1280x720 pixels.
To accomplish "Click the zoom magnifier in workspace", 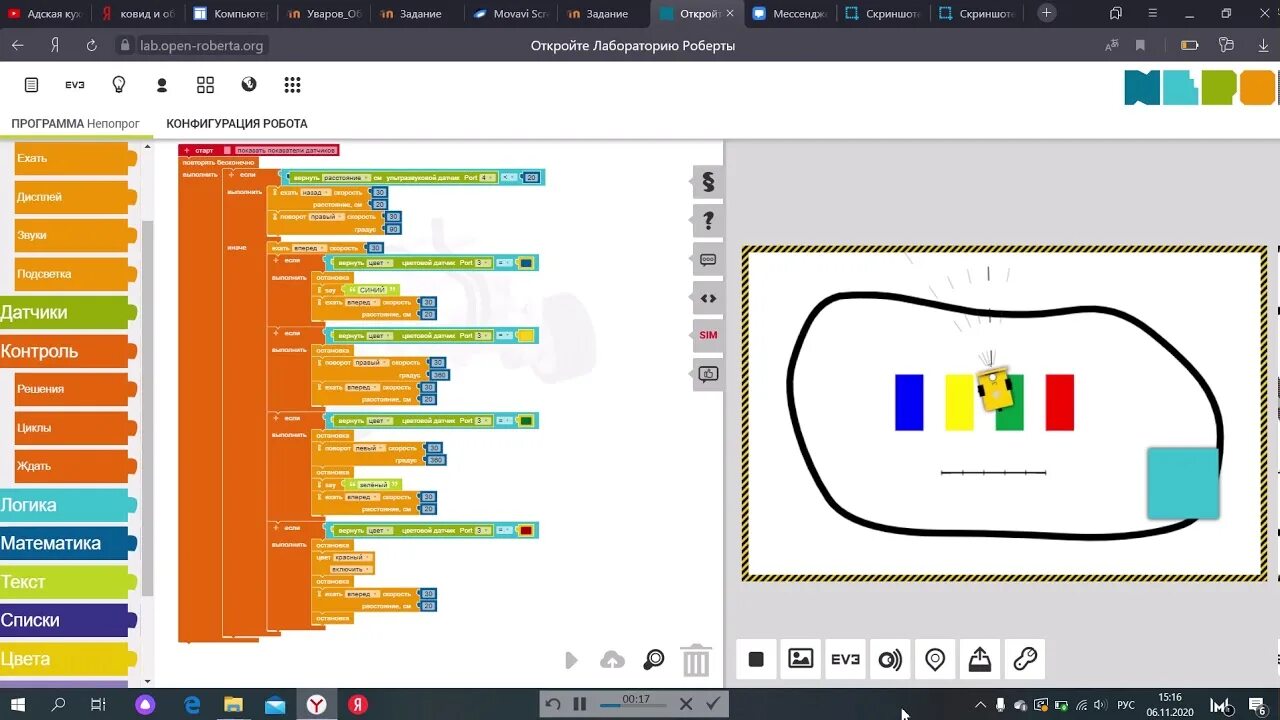I will pos(653,660).
